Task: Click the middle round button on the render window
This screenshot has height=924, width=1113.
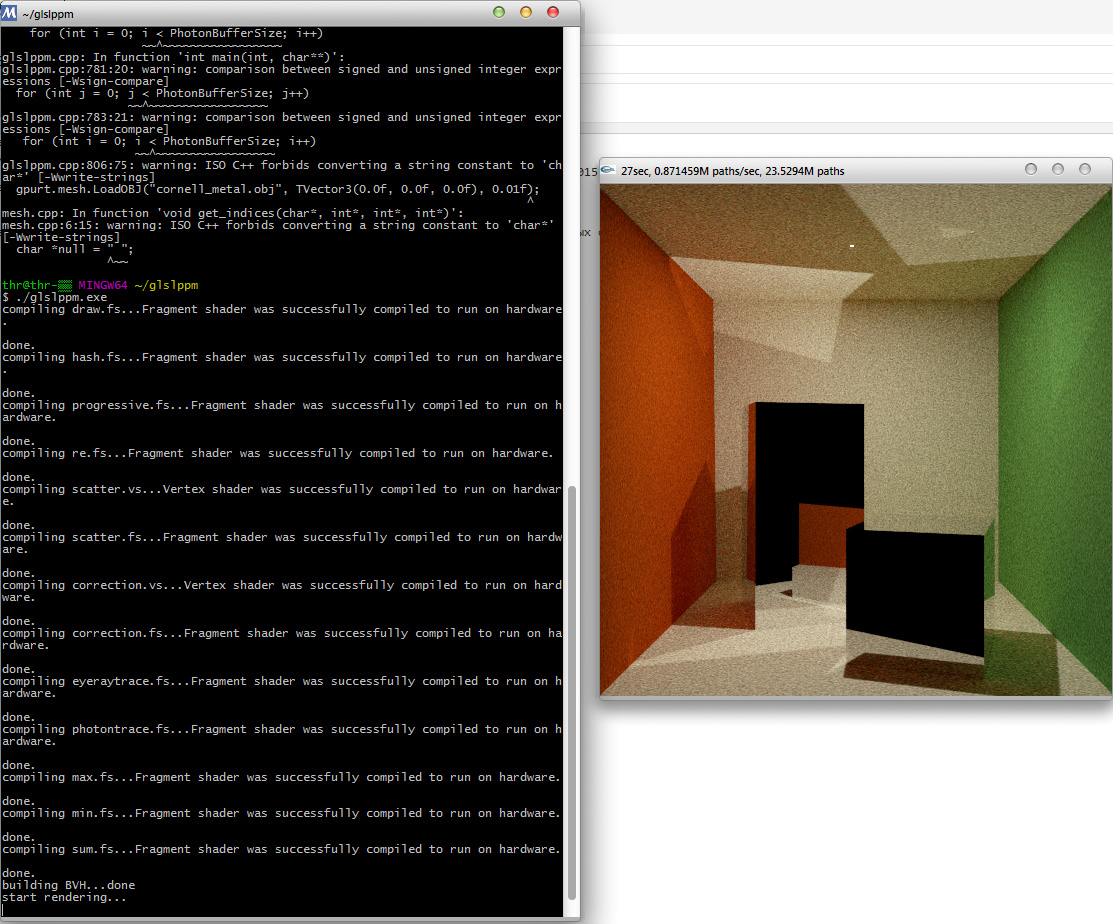Action: click(1058, 169)
